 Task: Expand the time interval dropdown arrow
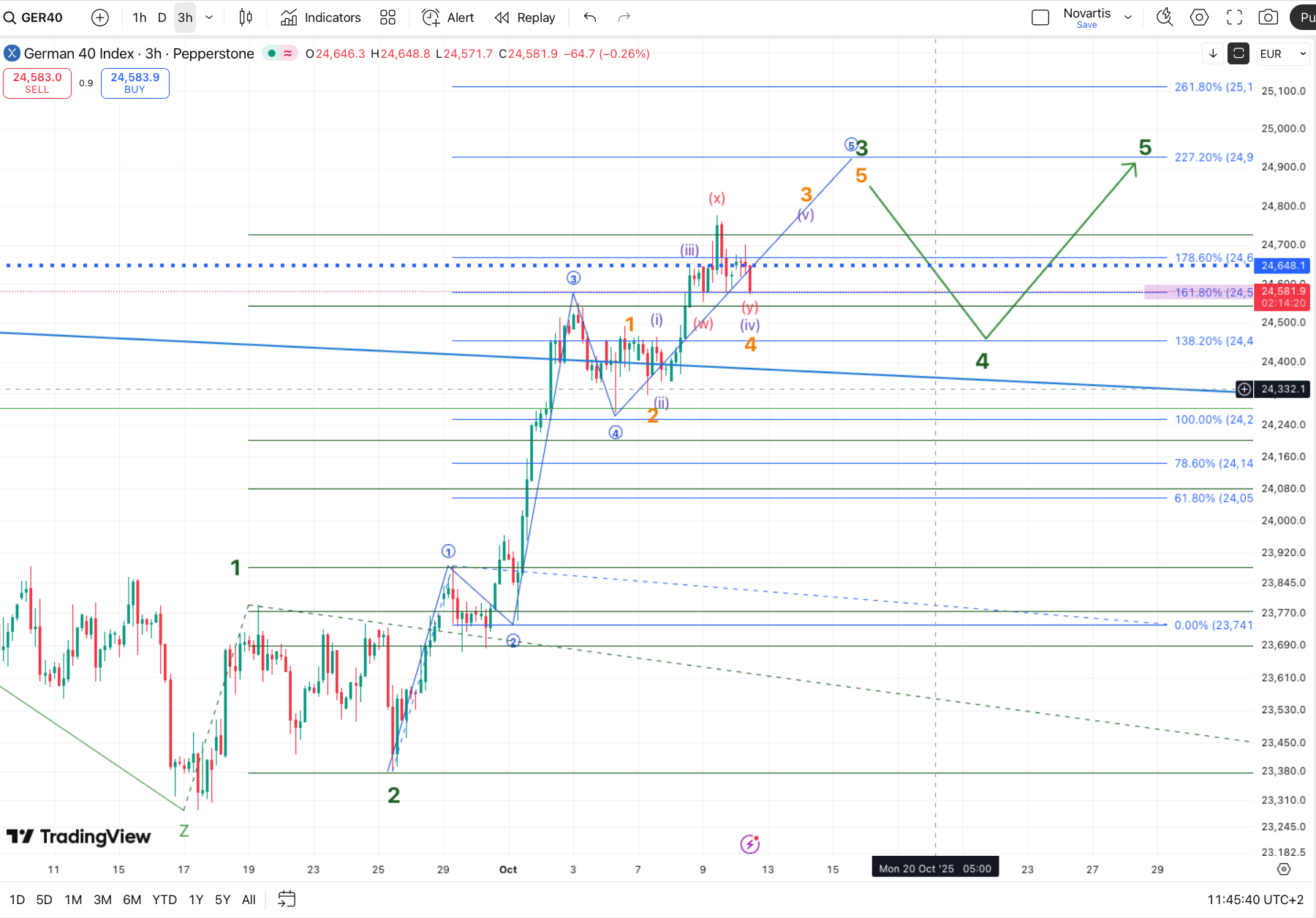[x=209, y=18]
